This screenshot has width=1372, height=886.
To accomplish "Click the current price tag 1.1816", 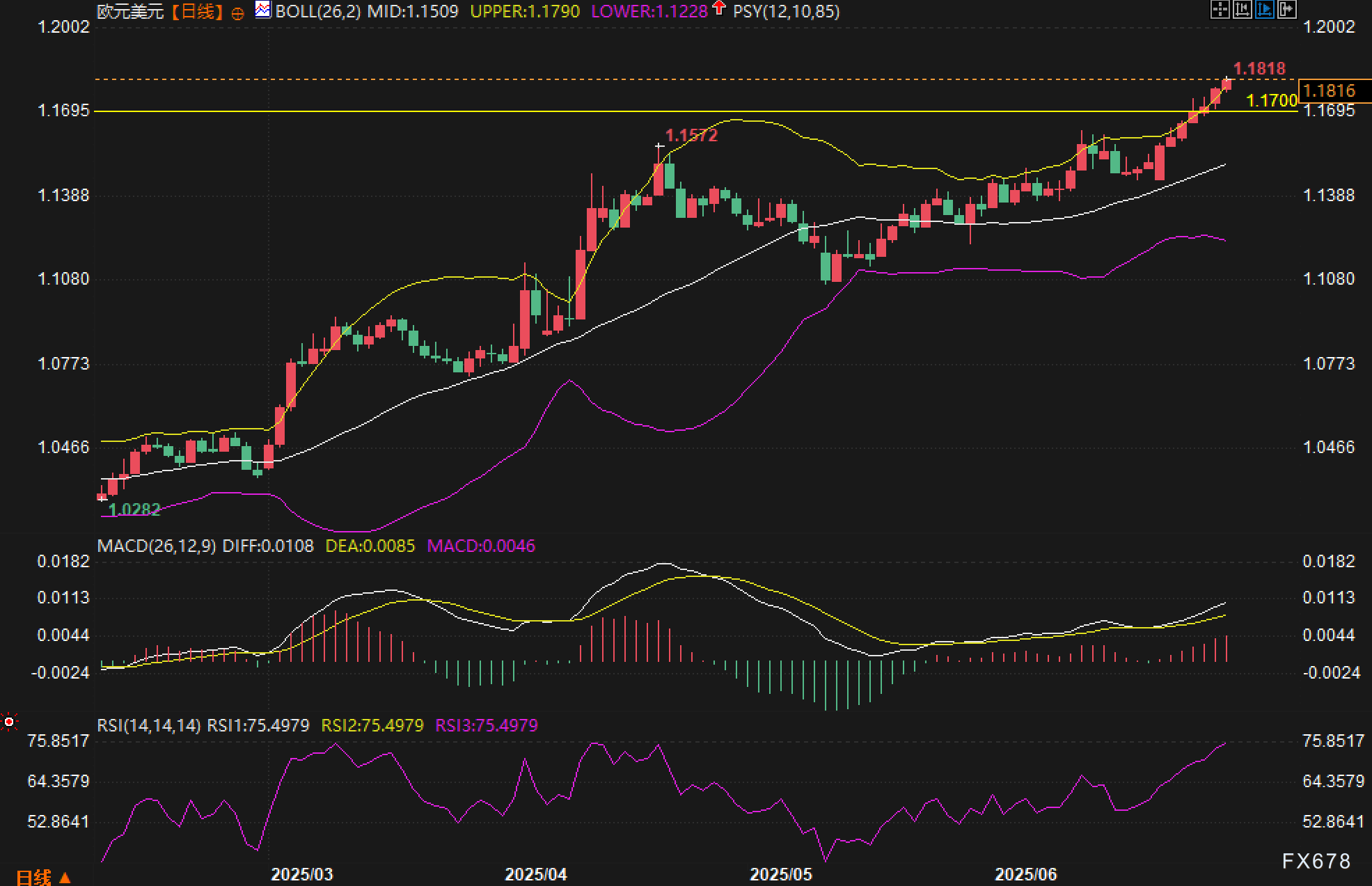I will coord(1330,91).
